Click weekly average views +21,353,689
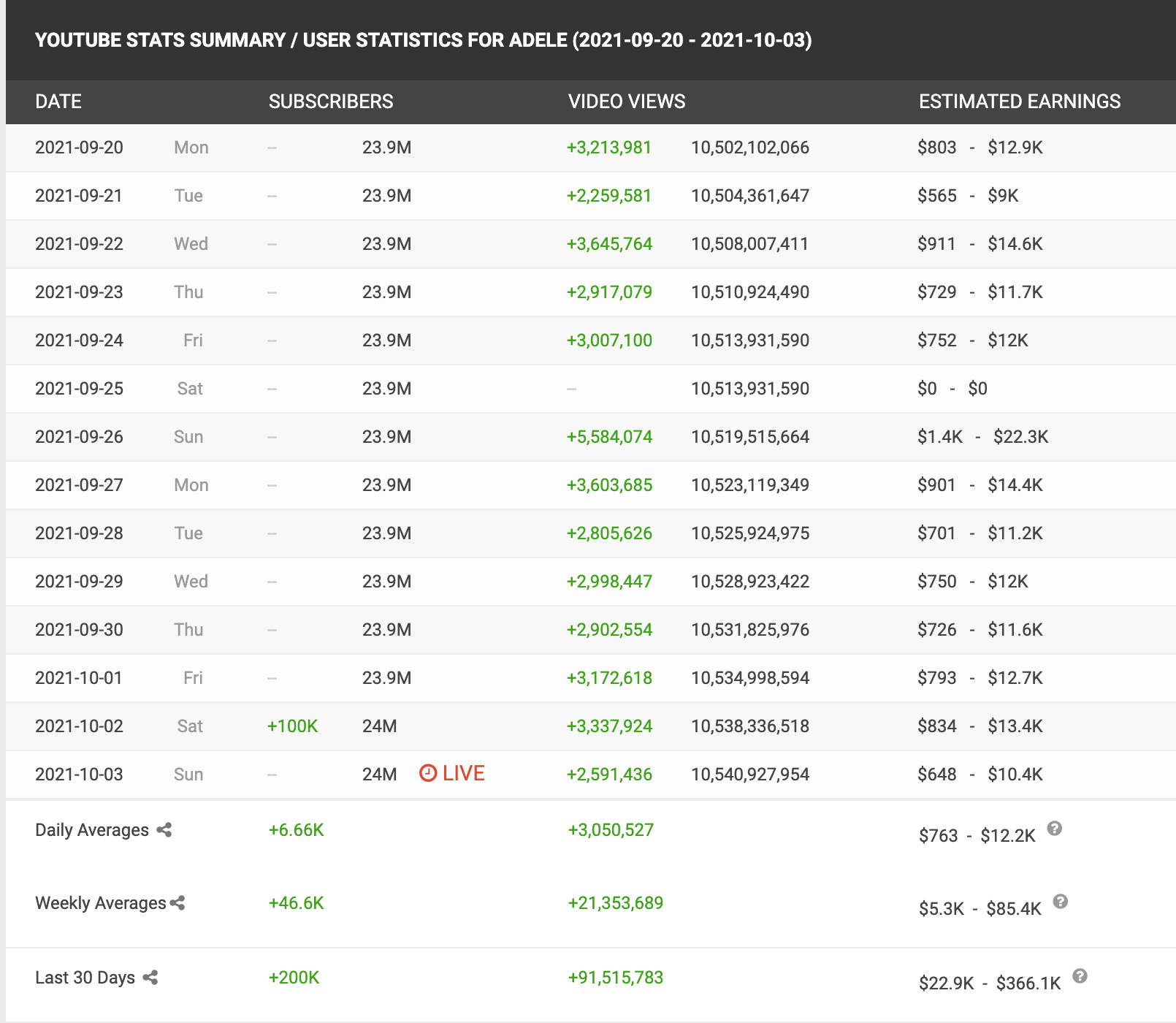Viewport: 1176px width, 1023px height. [616, 903]
